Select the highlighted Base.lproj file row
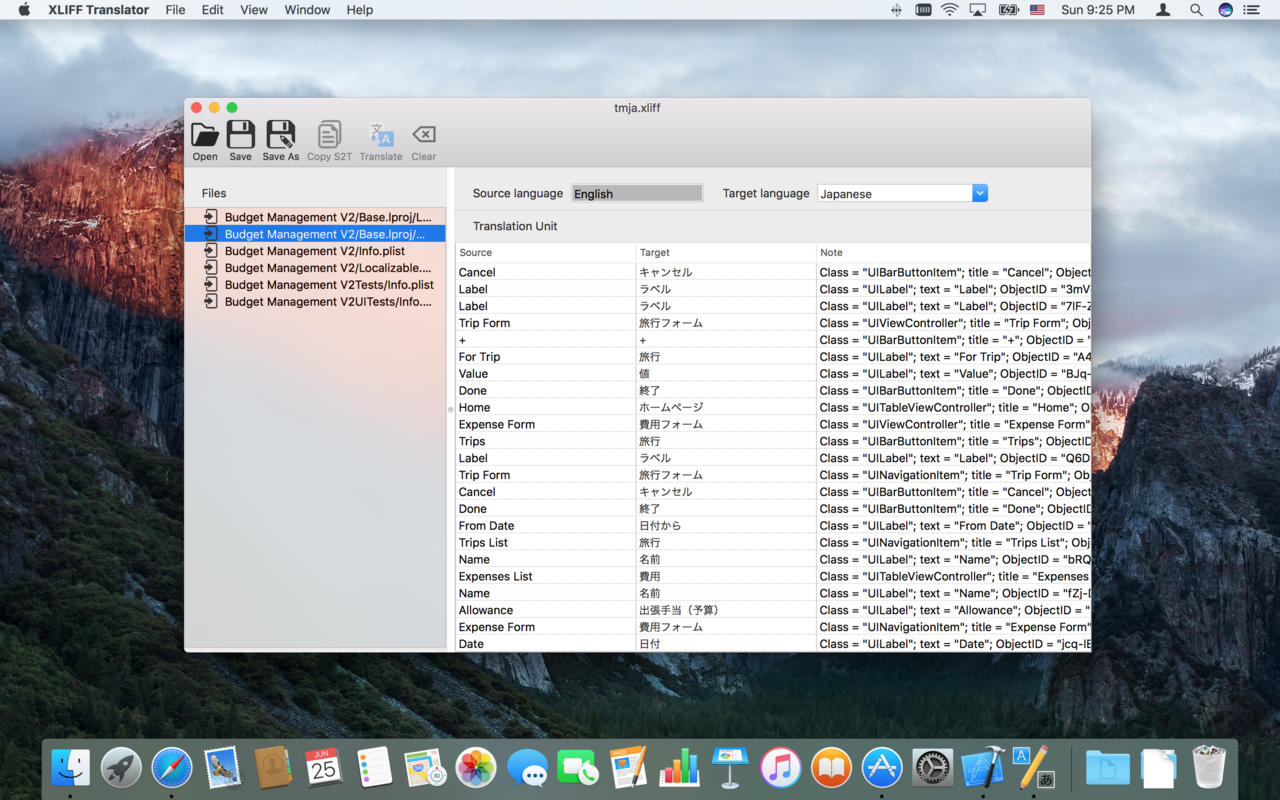Viewport: 1280px width, 800px height. click(315, 234)
